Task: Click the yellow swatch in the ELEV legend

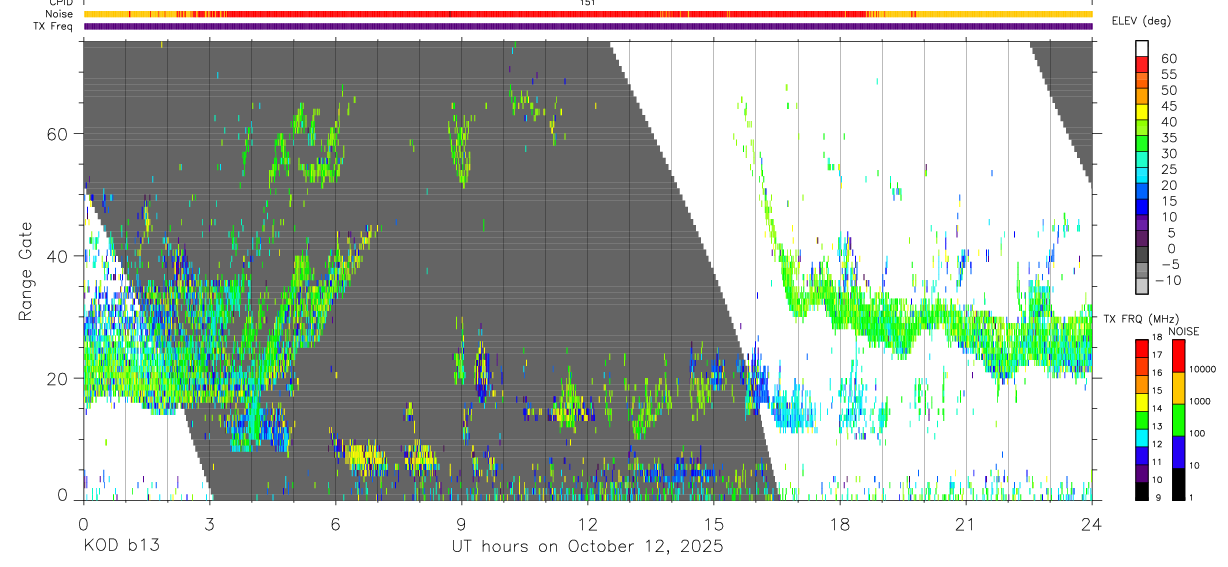Action: click(1142, 112)
